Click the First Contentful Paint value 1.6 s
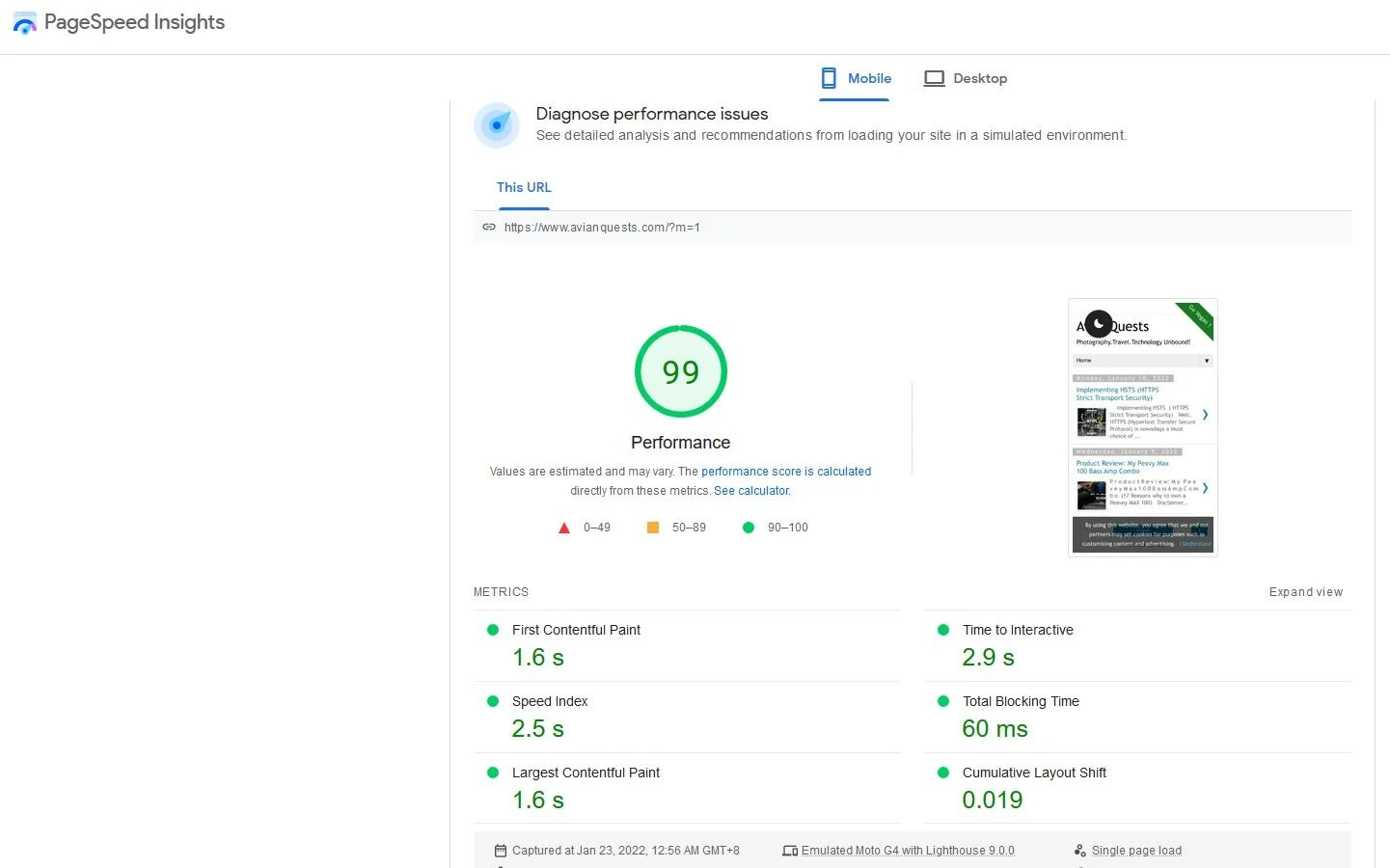The image size is (1390, 868). pos(537,658)
